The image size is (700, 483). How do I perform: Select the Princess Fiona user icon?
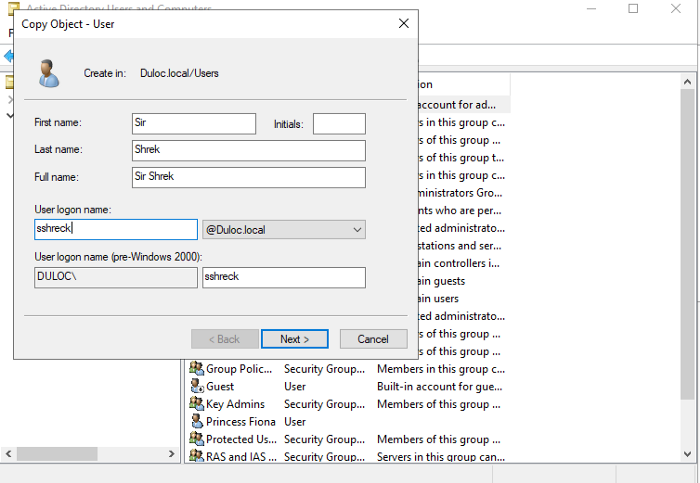(x=197, y=421)
